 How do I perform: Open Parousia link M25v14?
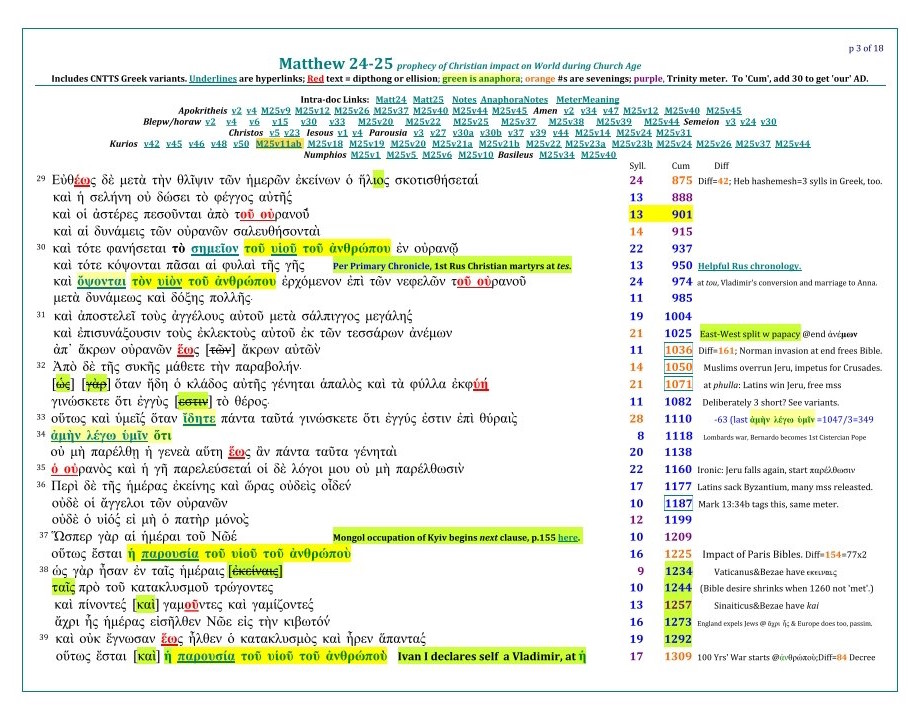pyautogui.click(x=593, y=133)
